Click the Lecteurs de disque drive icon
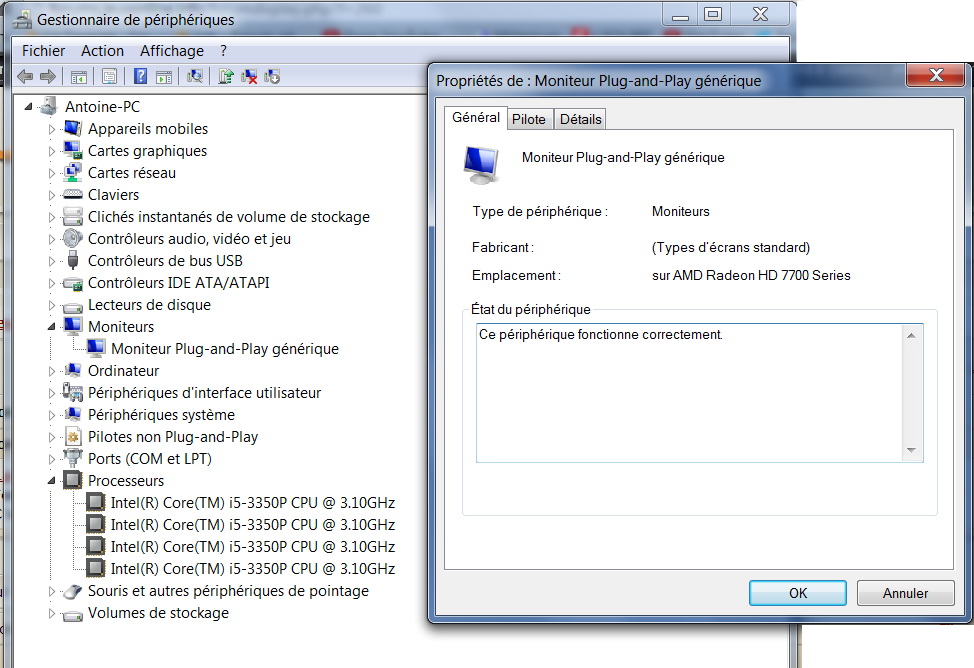Viewport: 974px width, 668px height. tap(73, 306)
